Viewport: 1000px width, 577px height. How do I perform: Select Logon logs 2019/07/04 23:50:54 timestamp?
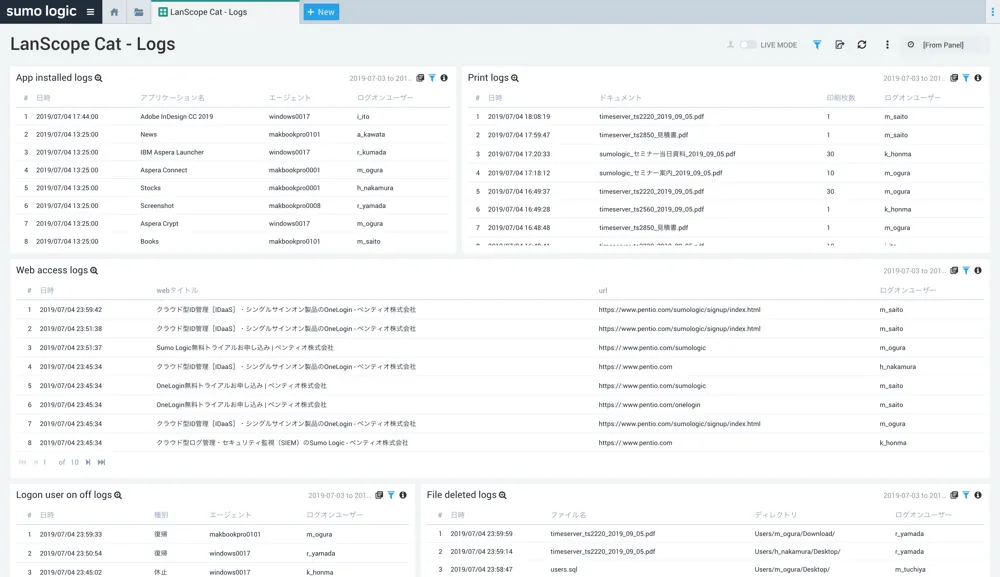click(71, 553)
